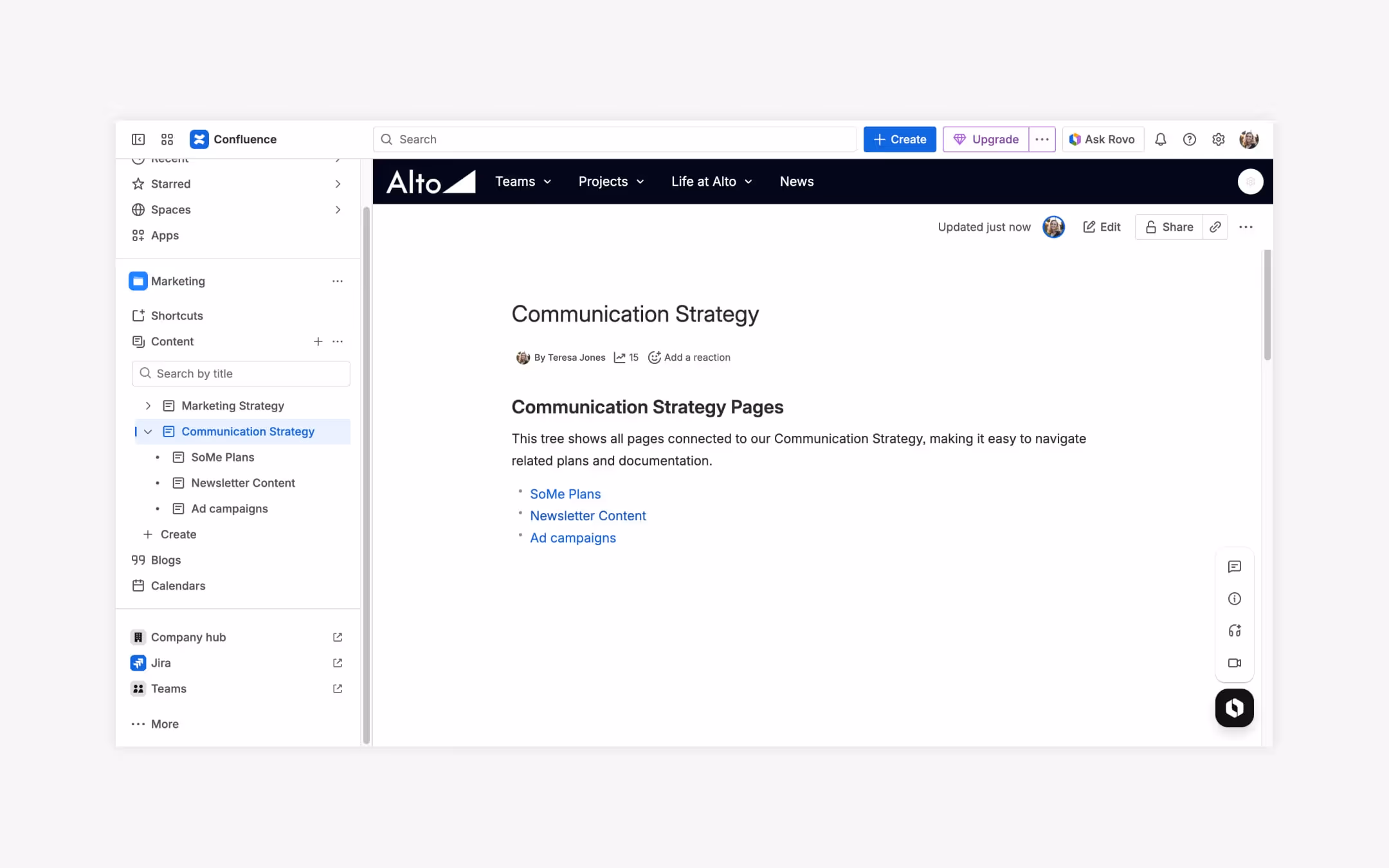Click the Search by title field
This screenshot has height=868, width=1389.
241,374
